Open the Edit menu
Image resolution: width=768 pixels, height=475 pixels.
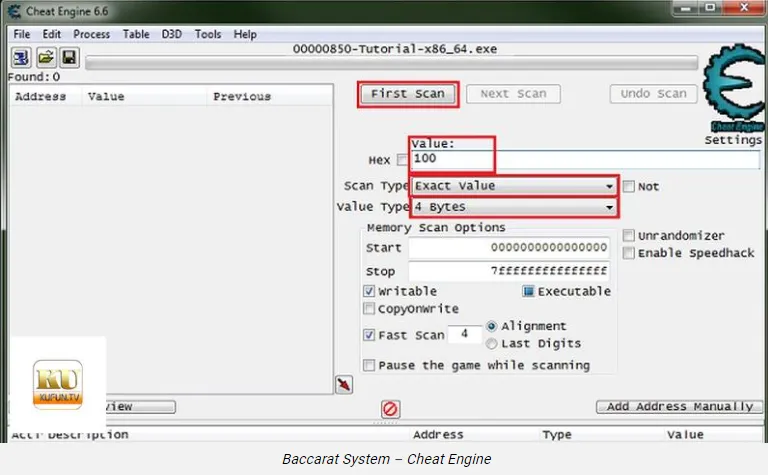click(51, 34)
